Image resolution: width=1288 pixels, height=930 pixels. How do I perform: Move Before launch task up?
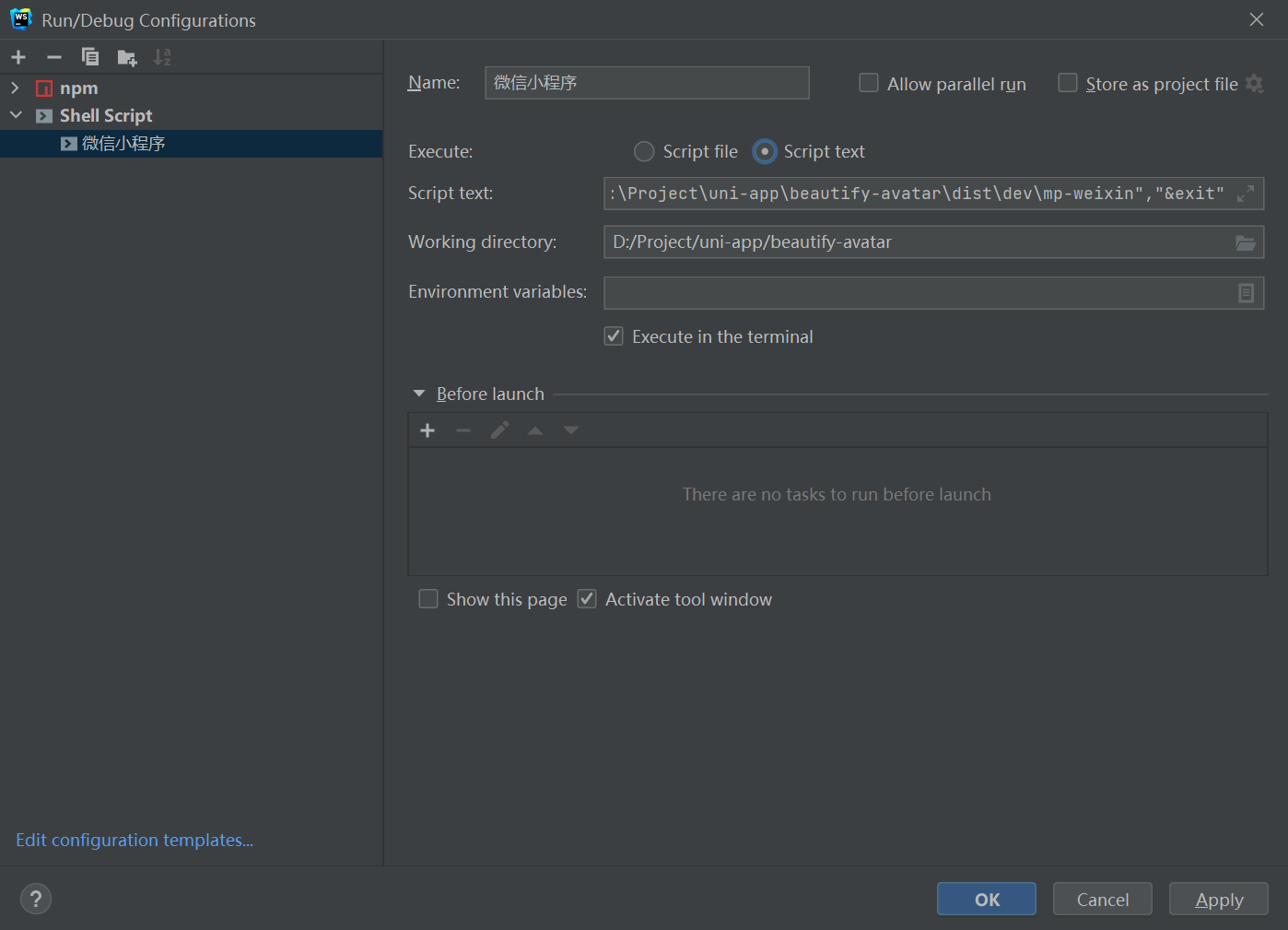tap(535, 430)
